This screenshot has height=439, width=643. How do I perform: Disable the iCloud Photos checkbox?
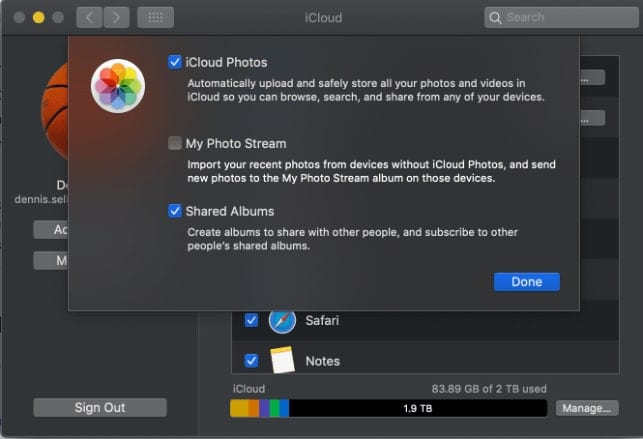175,62
